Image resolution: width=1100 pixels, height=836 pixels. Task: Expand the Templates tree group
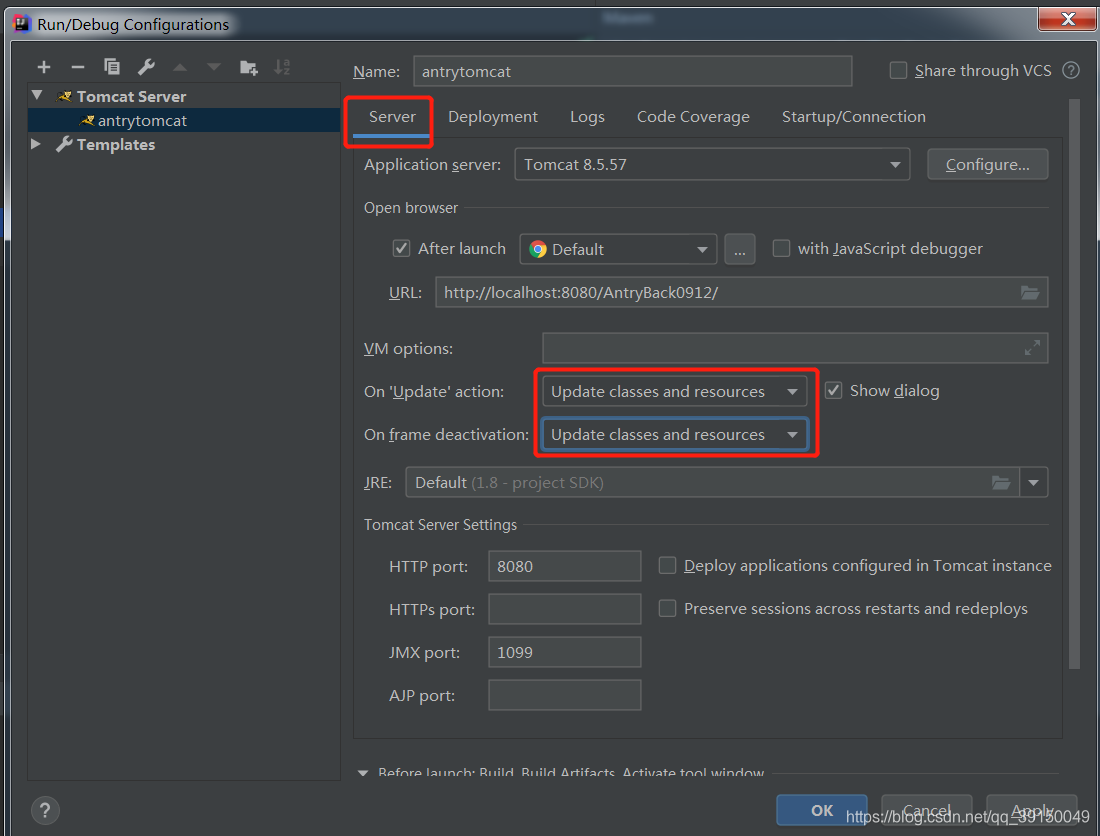(x=36, y=144)
